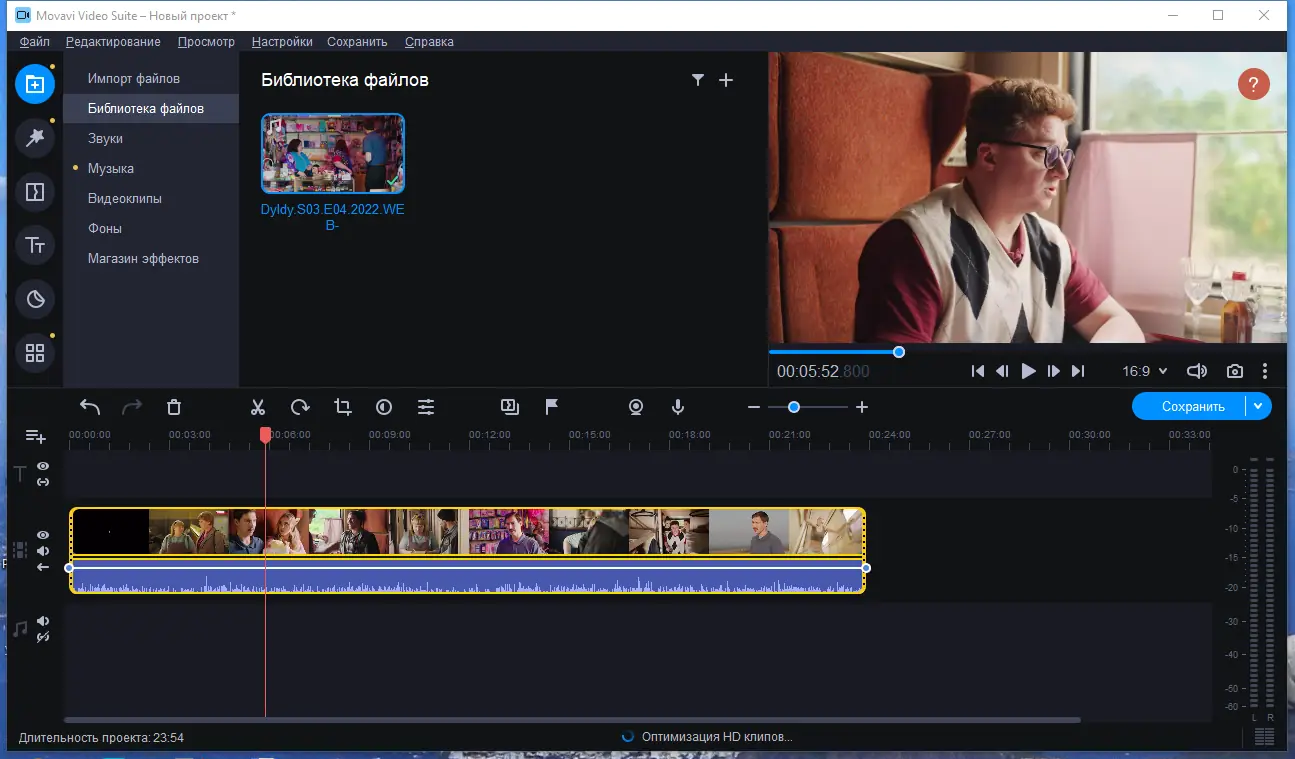Start webcam video recording
The height and width of the screenshot is (759, 1295).
(x=636, y=407)
